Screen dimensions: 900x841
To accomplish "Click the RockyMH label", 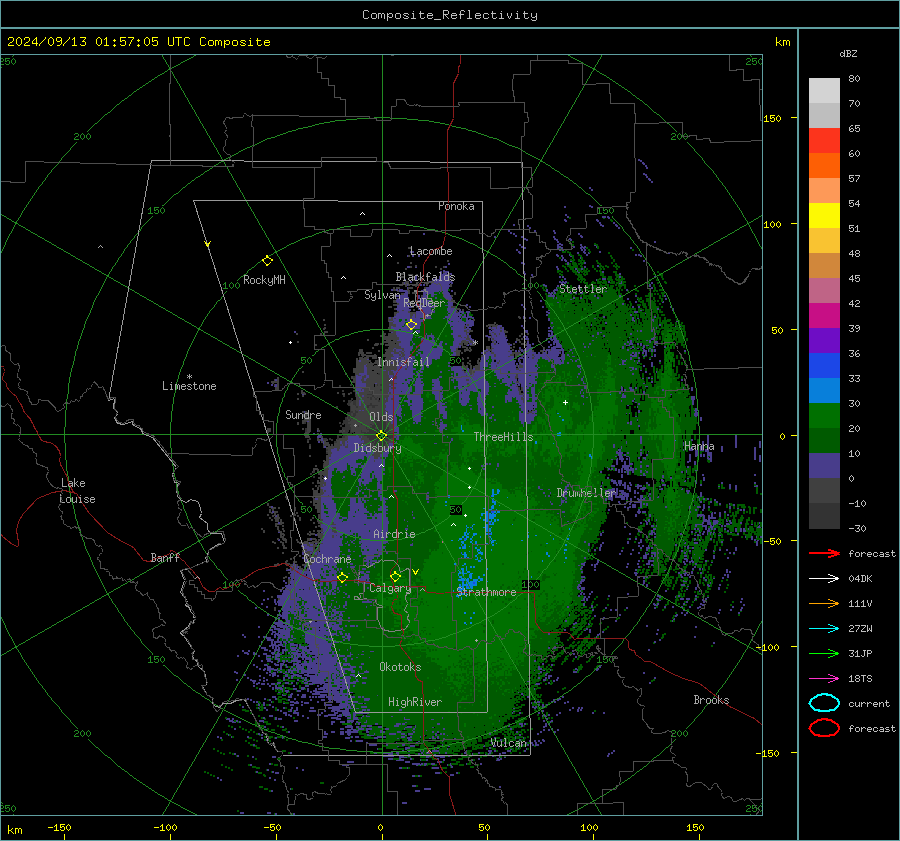I will [x=264, y=280].
